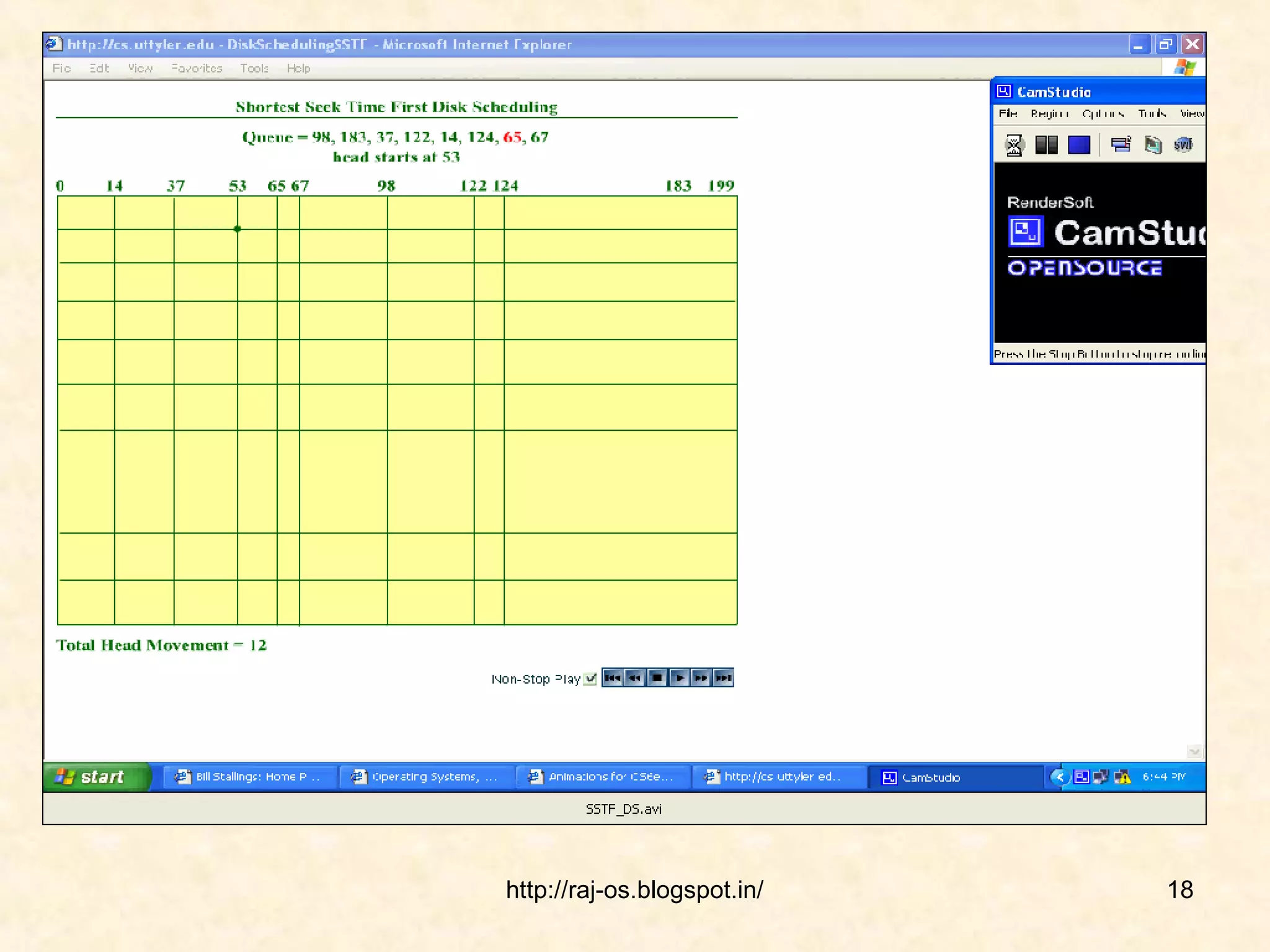Switch to CamStudio taskbar button
The height and width of the screenshot is (952, 1270).
click(x=955, y=777)
